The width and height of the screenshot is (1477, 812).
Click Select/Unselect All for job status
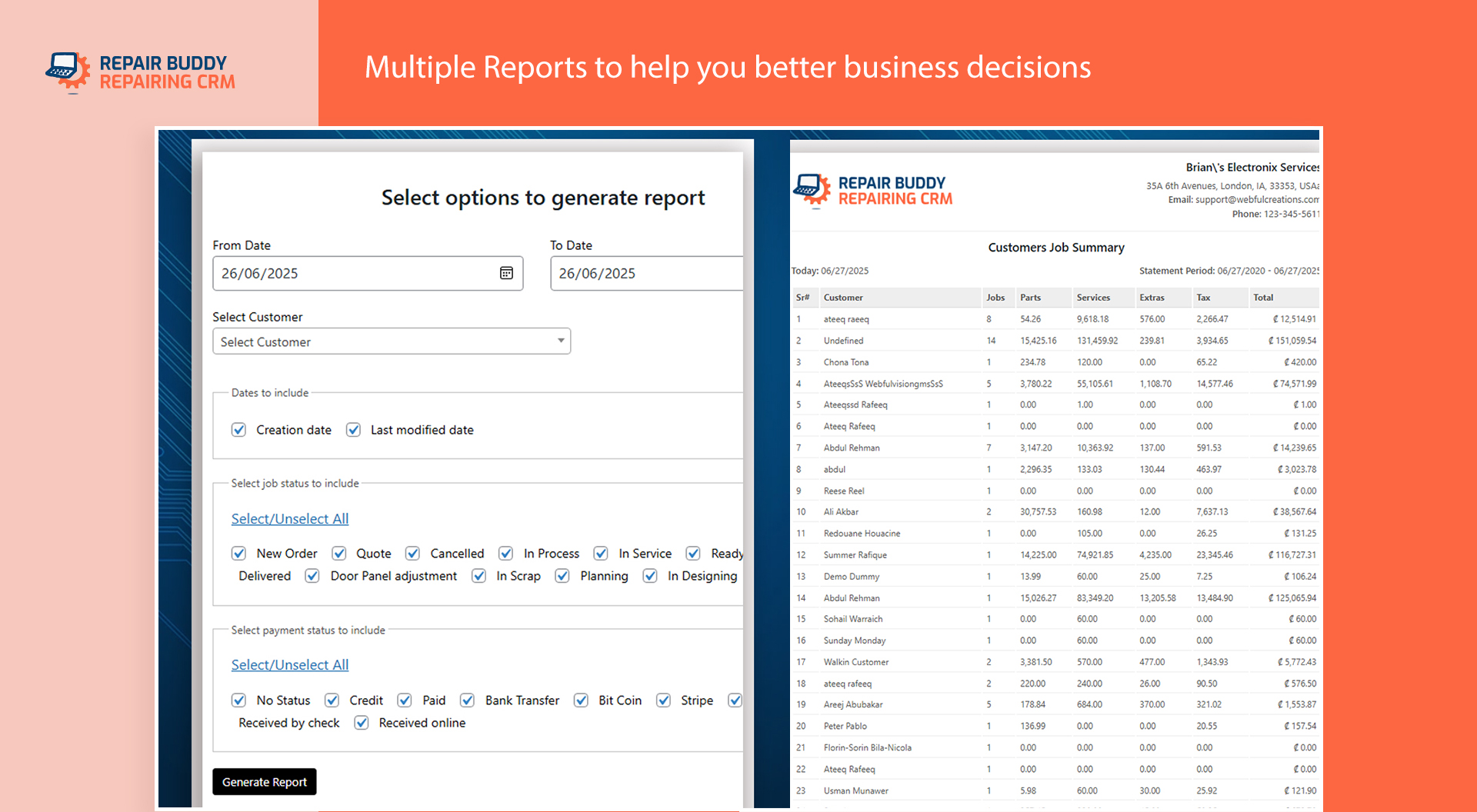pyautogui.click(x=290, y=519)
